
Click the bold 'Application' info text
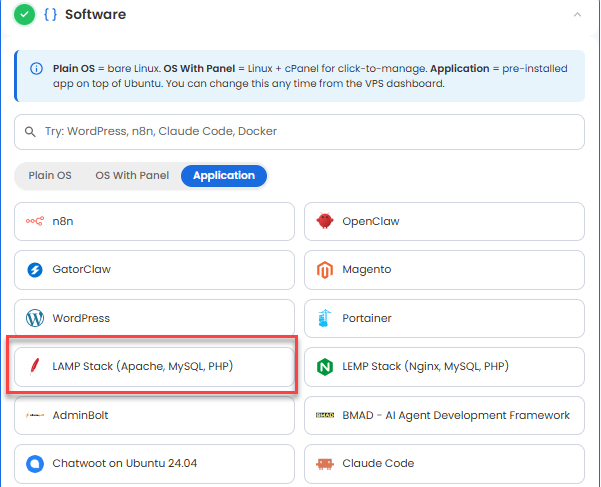tap(460, 69)
